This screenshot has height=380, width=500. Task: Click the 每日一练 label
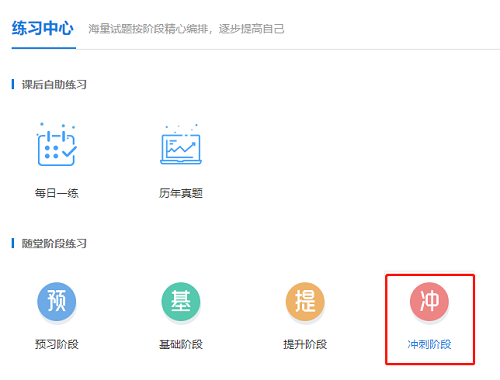click(x=57, y=193)
